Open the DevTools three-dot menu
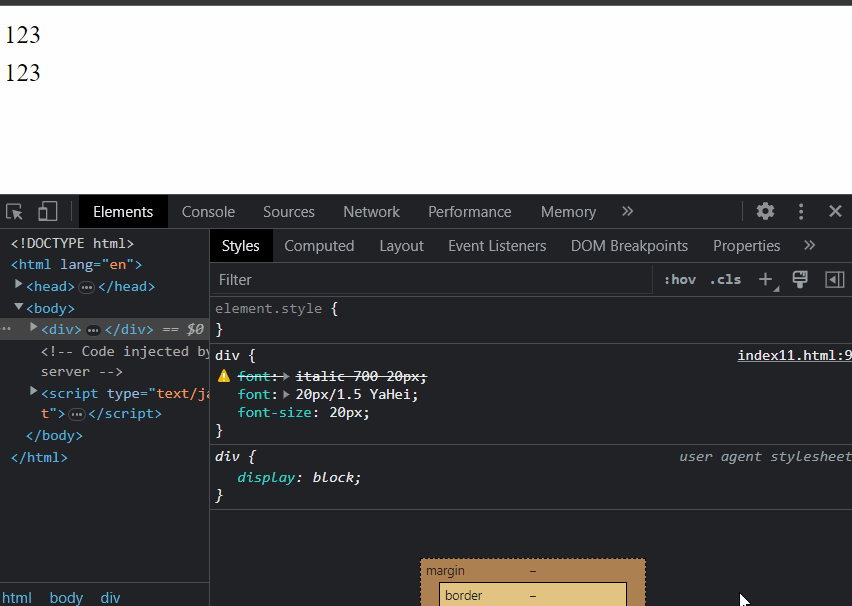Screen dimensions: 852x606 coord(801,211)
